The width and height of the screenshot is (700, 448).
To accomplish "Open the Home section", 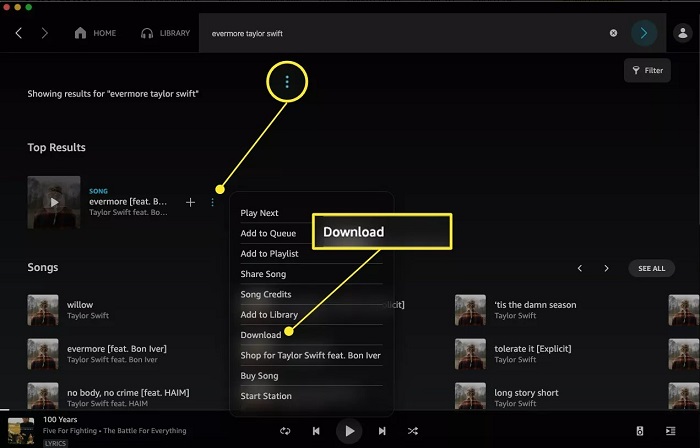I will 95,33.
